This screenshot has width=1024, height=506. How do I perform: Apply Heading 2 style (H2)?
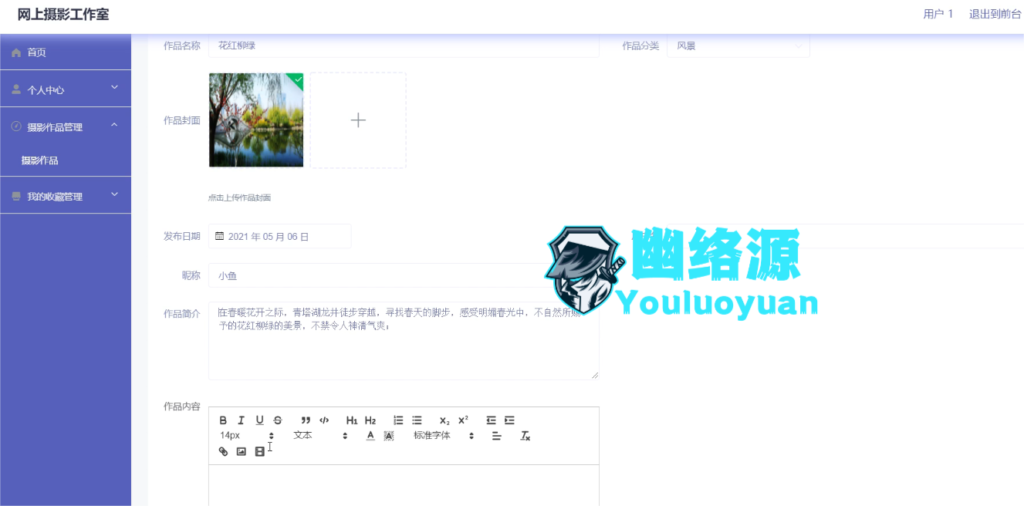click(x=370, y=420)
